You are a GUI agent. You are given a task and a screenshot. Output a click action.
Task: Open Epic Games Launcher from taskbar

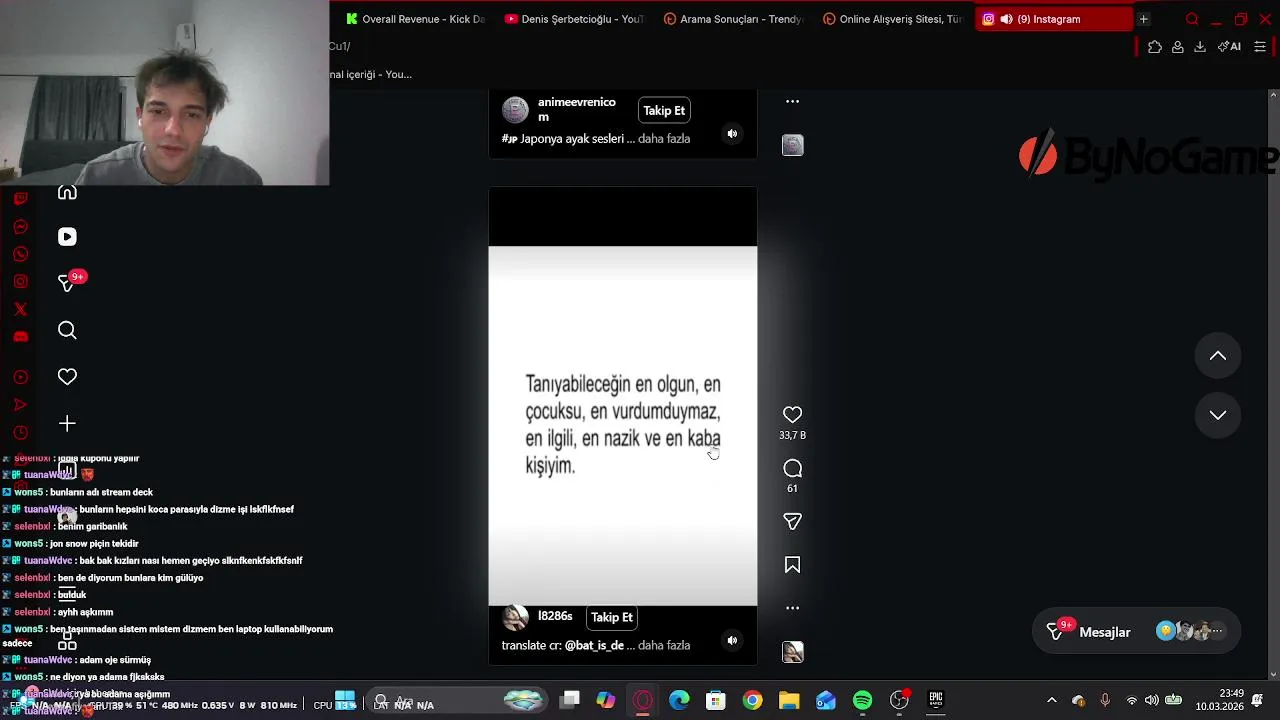click(x=936, y=701)
